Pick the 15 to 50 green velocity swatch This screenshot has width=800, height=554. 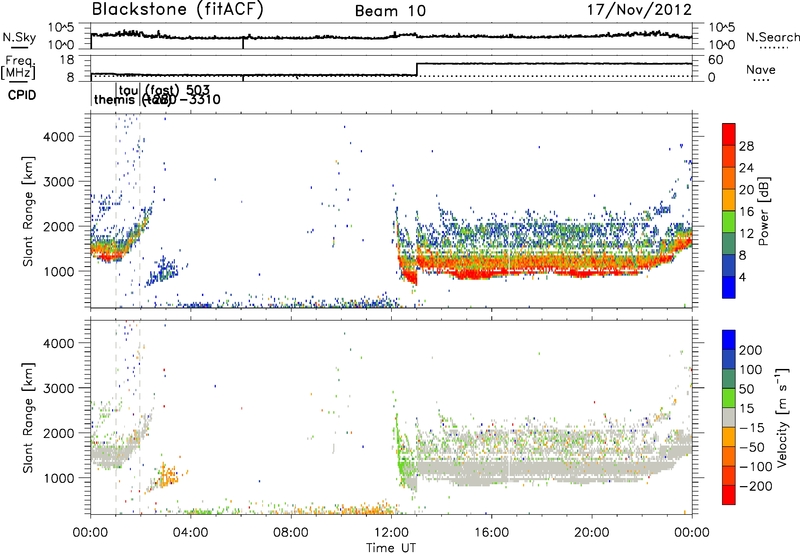pos(729,398)
